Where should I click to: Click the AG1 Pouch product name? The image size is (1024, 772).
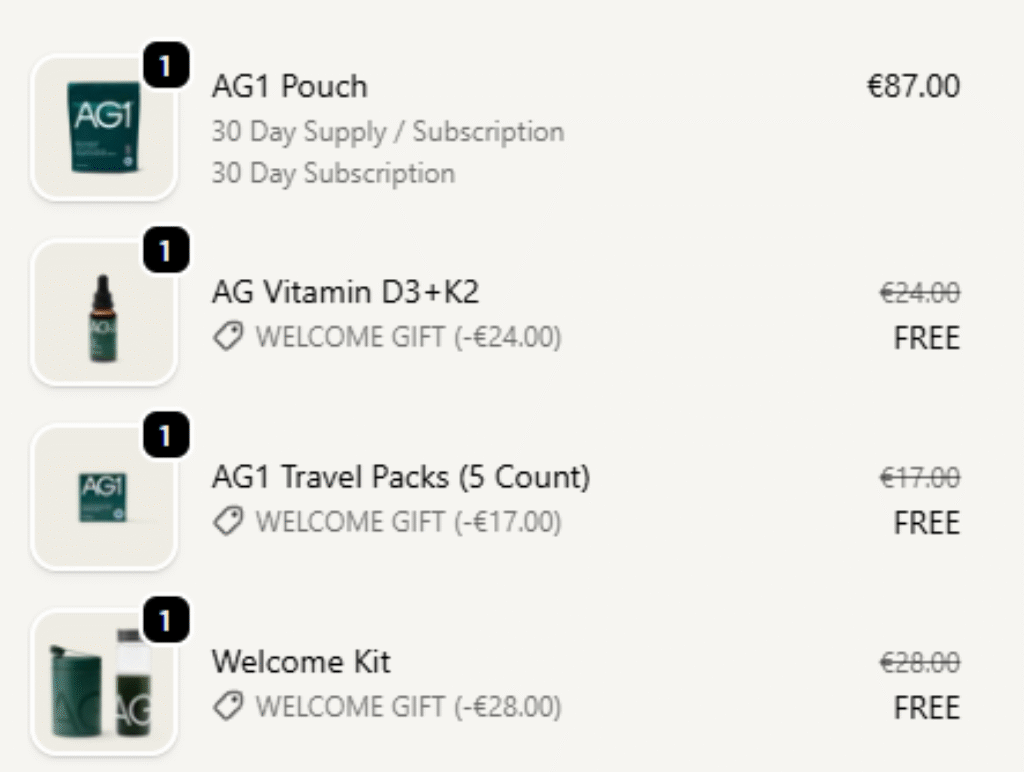[x=289, y=87]
